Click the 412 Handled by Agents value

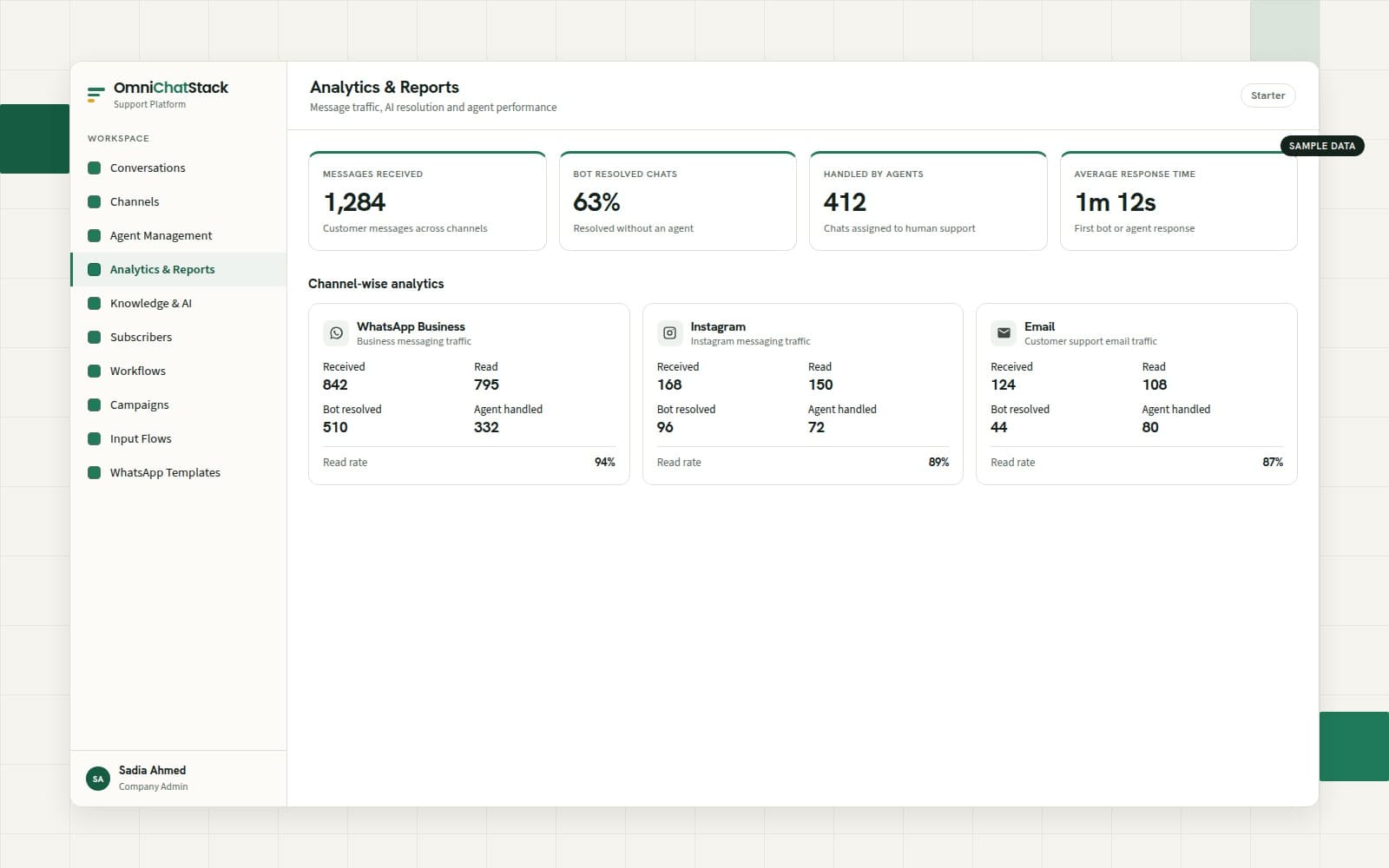pos(845,202)
